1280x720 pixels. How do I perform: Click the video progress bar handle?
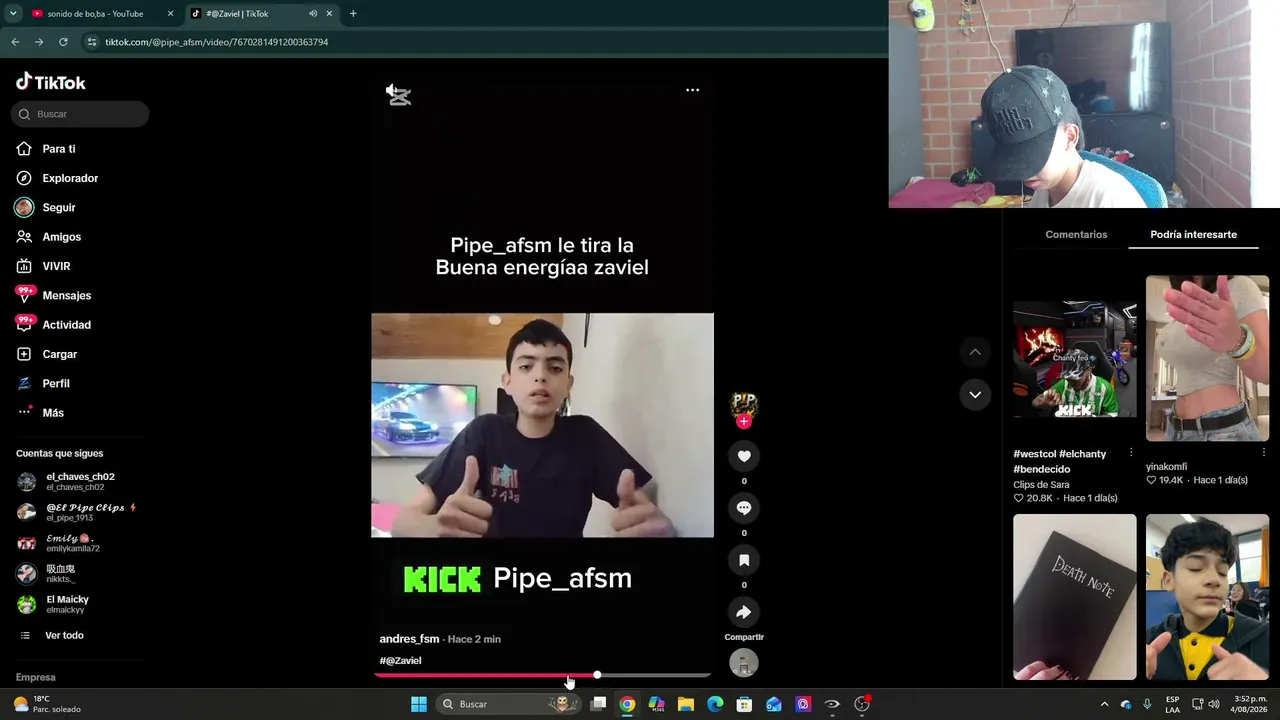[x=597, y=675]
